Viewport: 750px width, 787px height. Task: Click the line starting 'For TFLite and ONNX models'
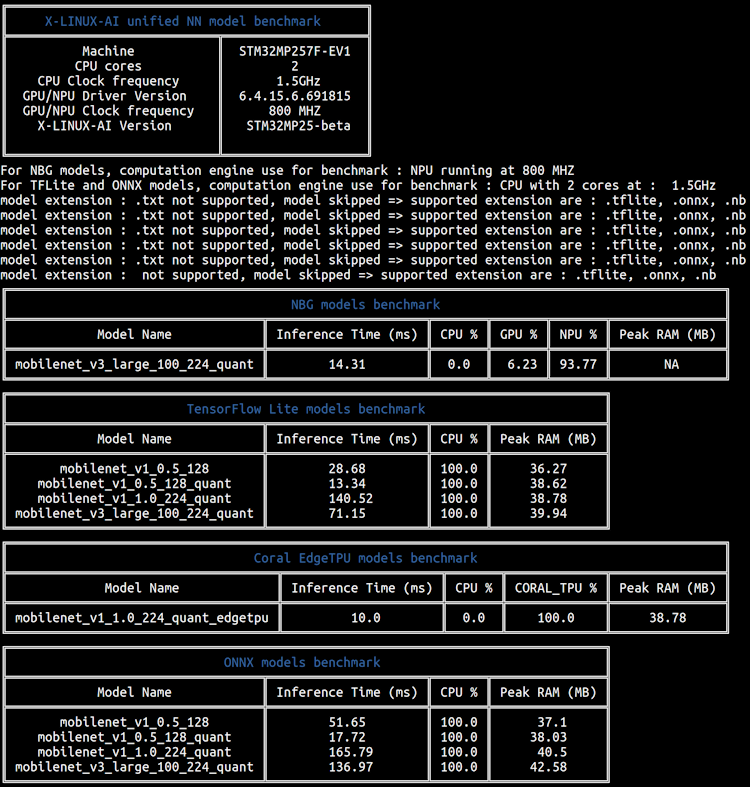tap(358, 186)
